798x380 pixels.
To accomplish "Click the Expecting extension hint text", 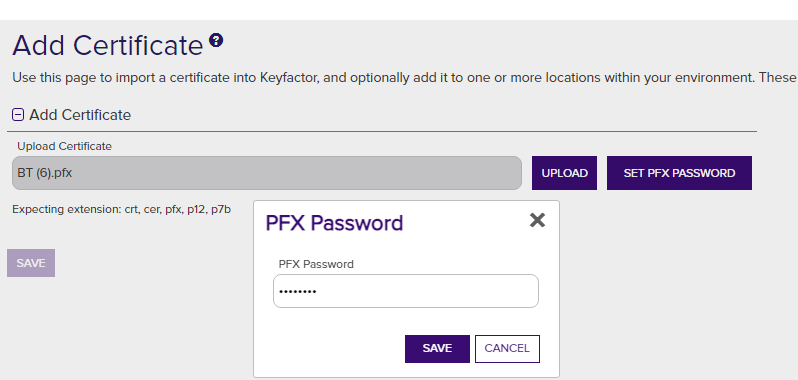I will 122,210.
